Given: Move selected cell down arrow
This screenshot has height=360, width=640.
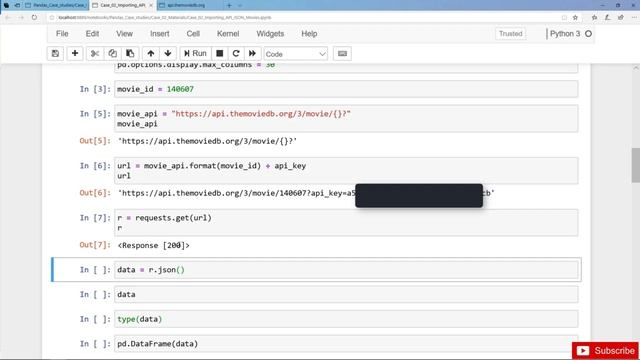Looking at the screenshot, I should (x=168, y=53).
